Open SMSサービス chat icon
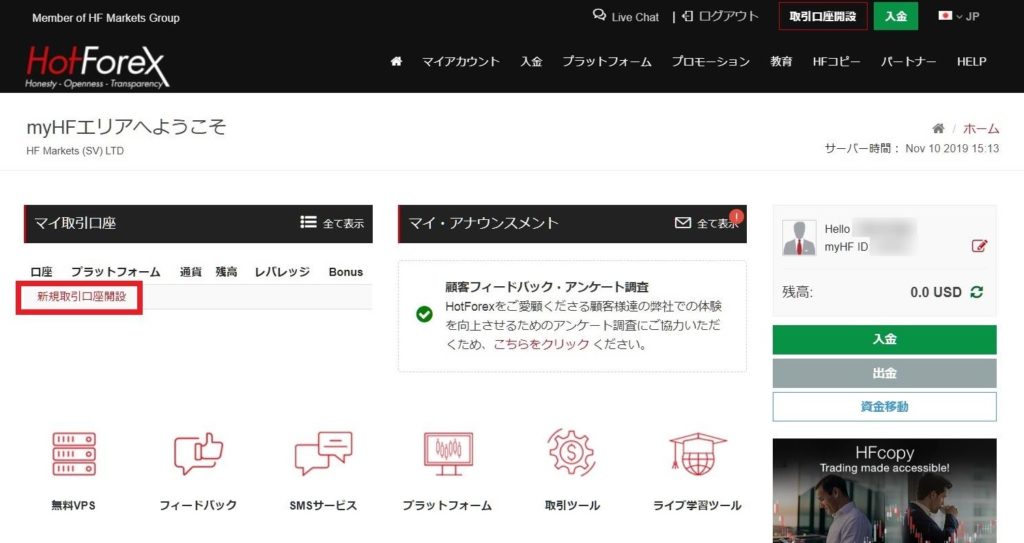Viewport: 1024px width, 543px height. tap(323, 453)
